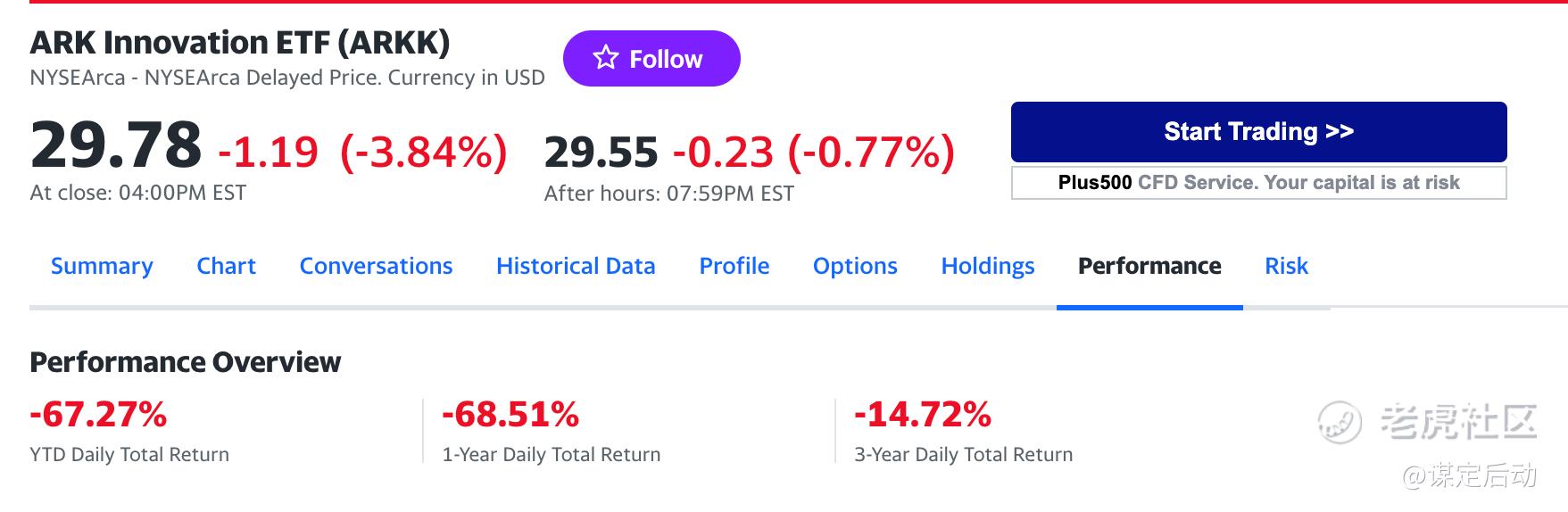Select the Performance tab
This screenshot has width=1568, height=512.
pyautogui.click(x=1149, y=266)
